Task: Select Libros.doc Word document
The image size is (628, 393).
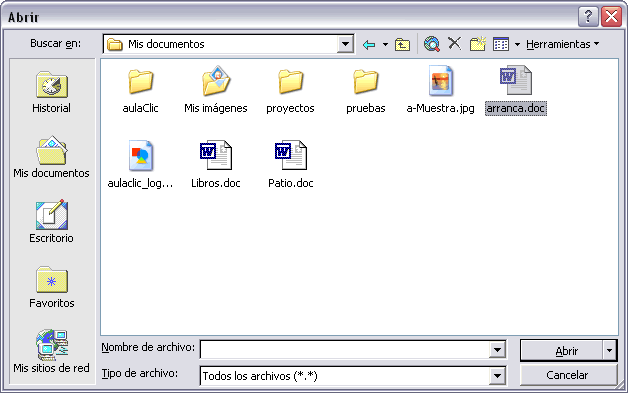Action: (215, 165)
